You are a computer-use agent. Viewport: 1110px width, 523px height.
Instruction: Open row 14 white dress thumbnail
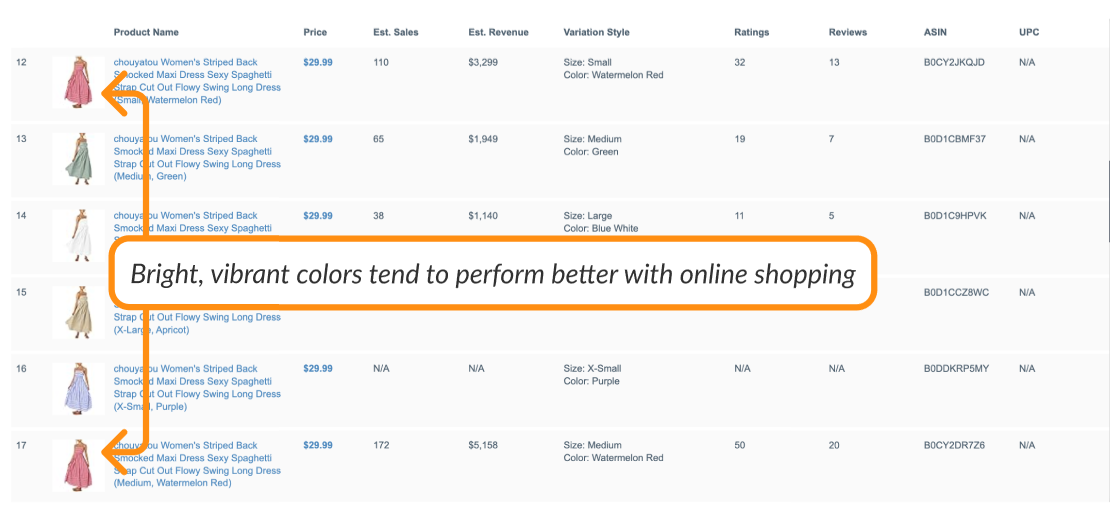pyautogui.click(x=78, y=235)
